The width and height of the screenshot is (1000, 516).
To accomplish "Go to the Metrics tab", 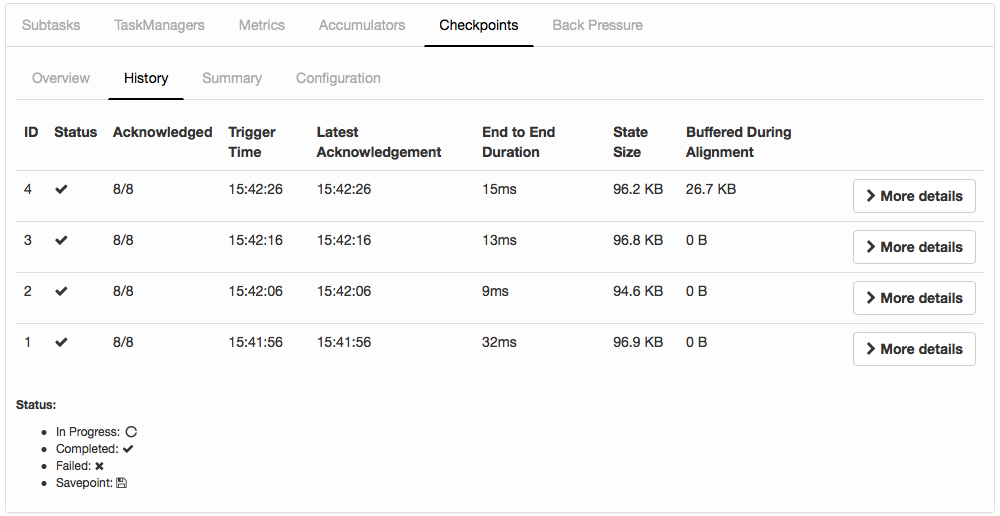I will coord(261,25).
